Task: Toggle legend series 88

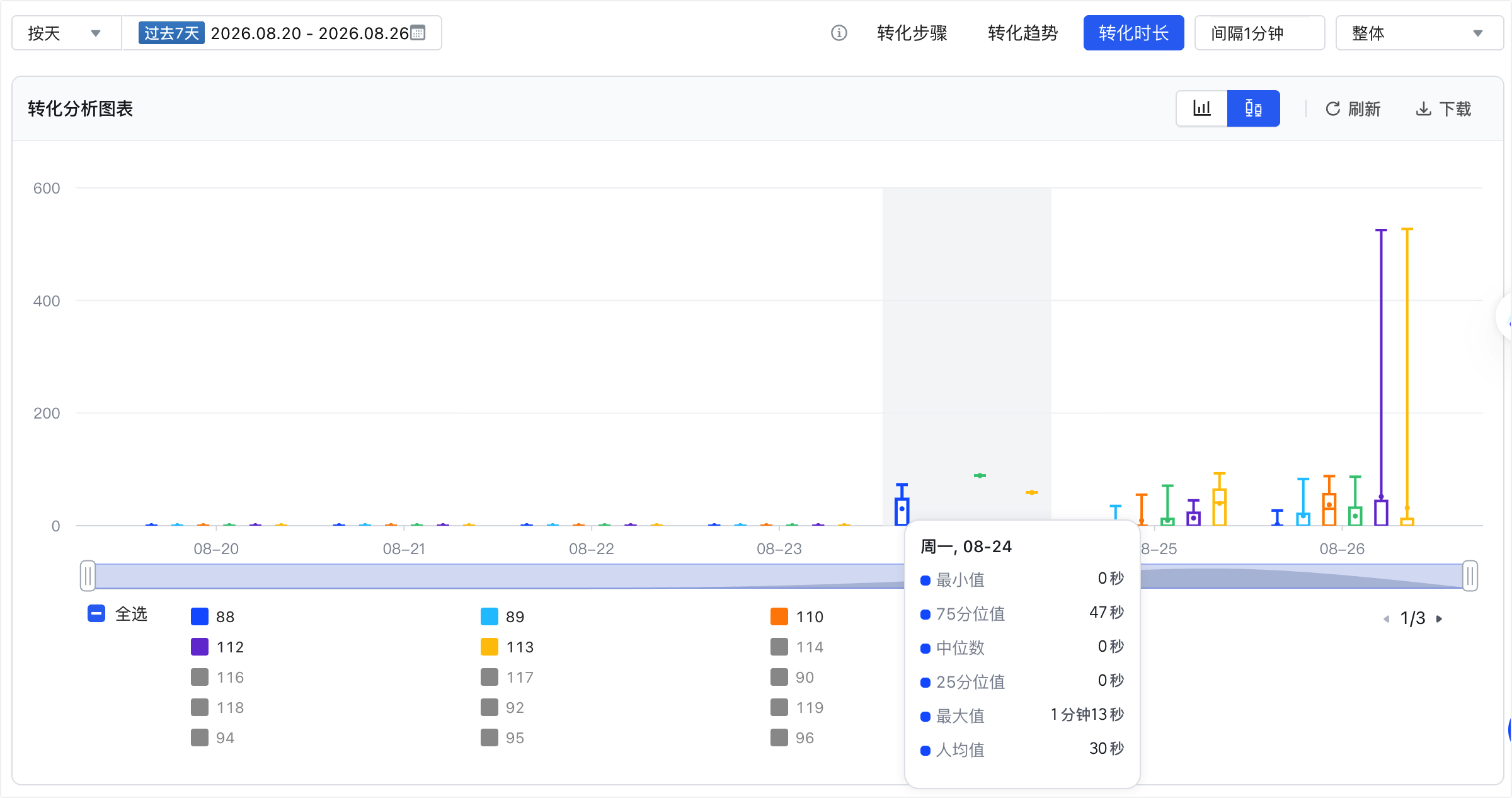Action: click(x=213, y=616)
